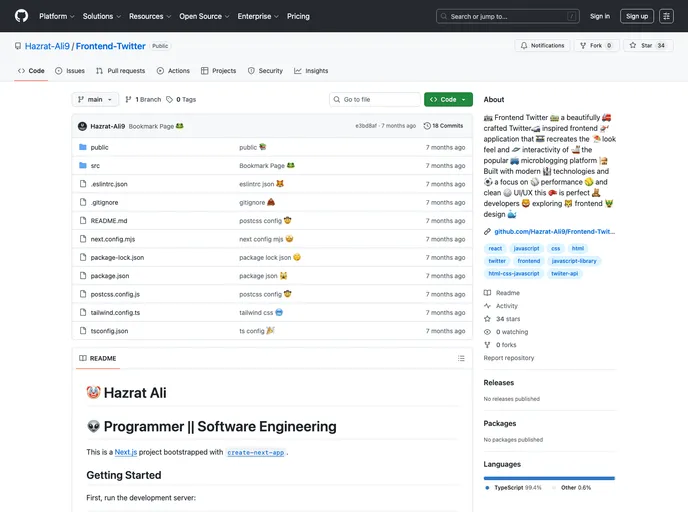Click the file icon of tsconfig.json
Image resolution: width=688 pixels, height=512 pixels.
(82, 331)
